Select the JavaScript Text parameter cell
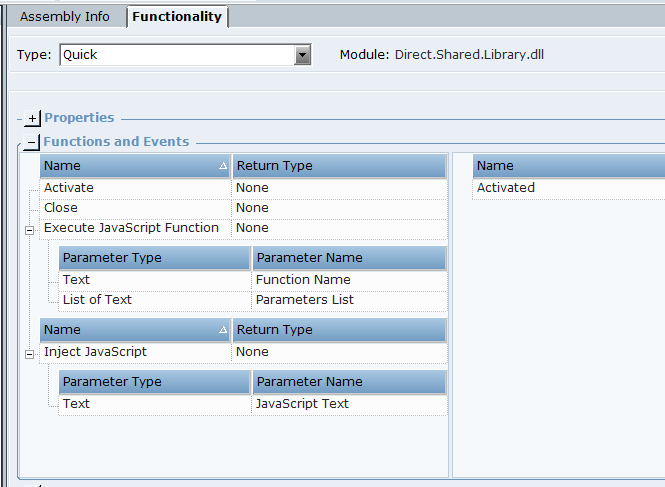The width and height of the screenshot is (665, 487). [302, 404]
